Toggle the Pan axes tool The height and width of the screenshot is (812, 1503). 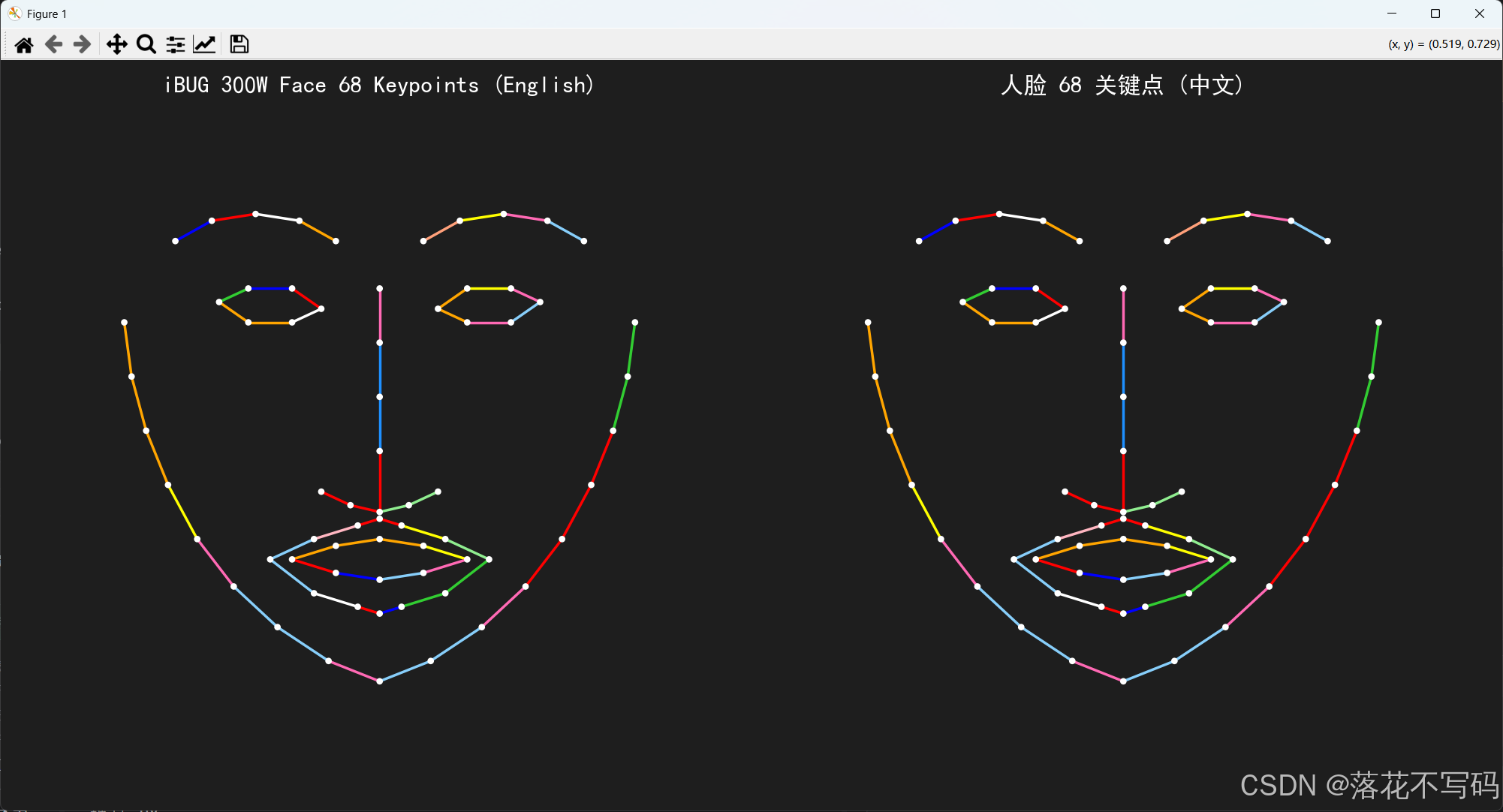tap(116, 45)
